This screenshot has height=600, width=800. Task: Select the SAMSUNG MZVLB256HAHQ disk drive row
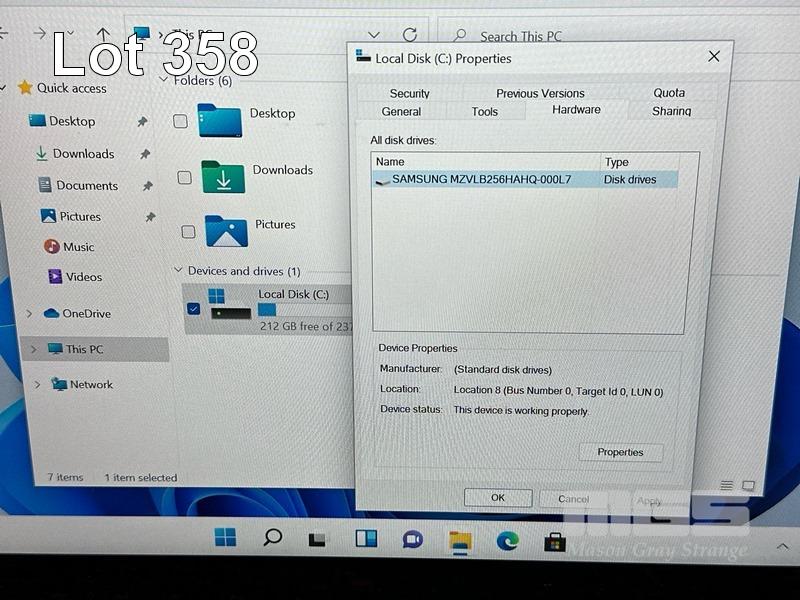(481, 179)
